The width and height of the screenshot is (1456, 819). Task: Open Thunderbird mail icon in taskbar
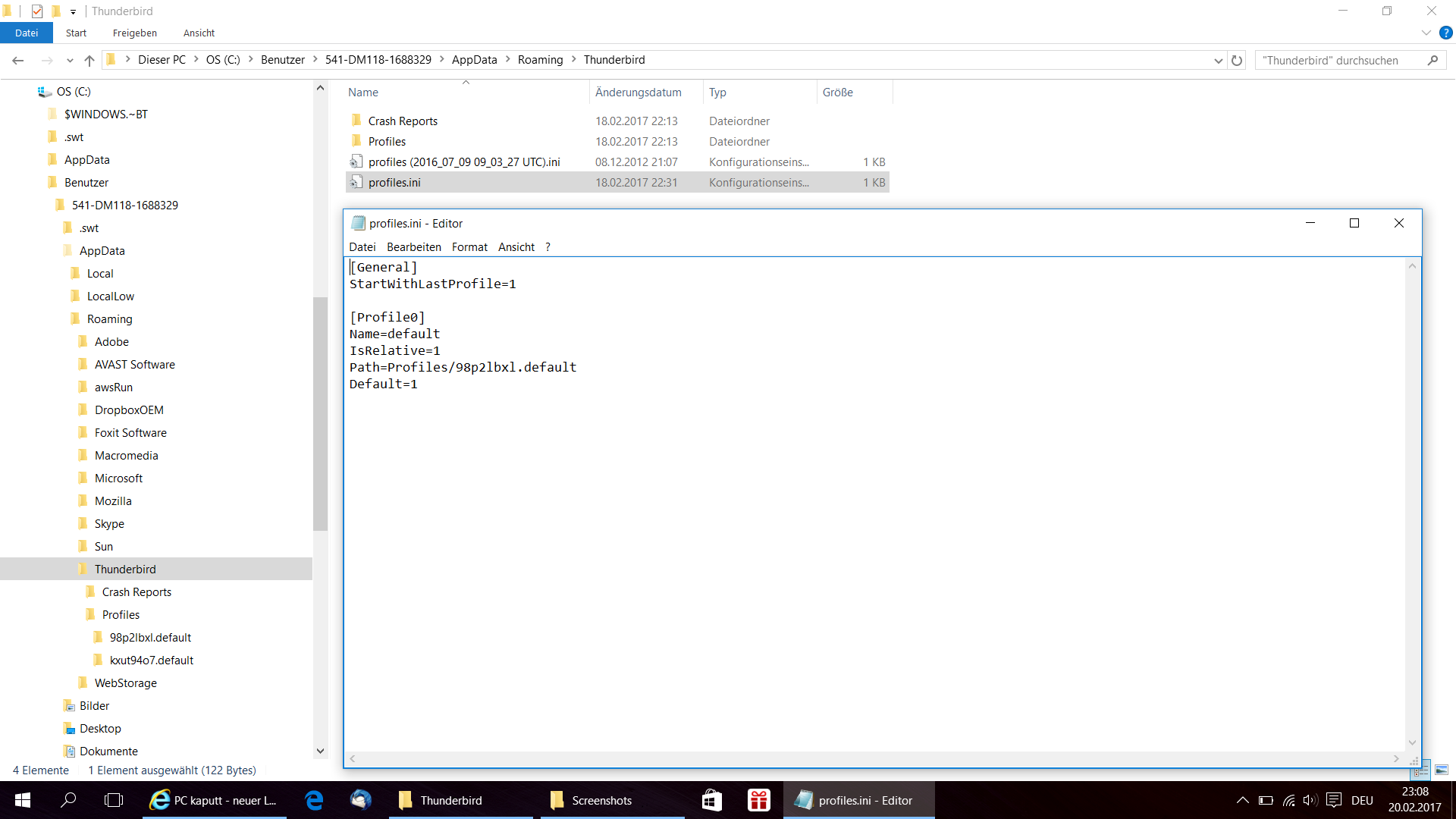(361, 800)
